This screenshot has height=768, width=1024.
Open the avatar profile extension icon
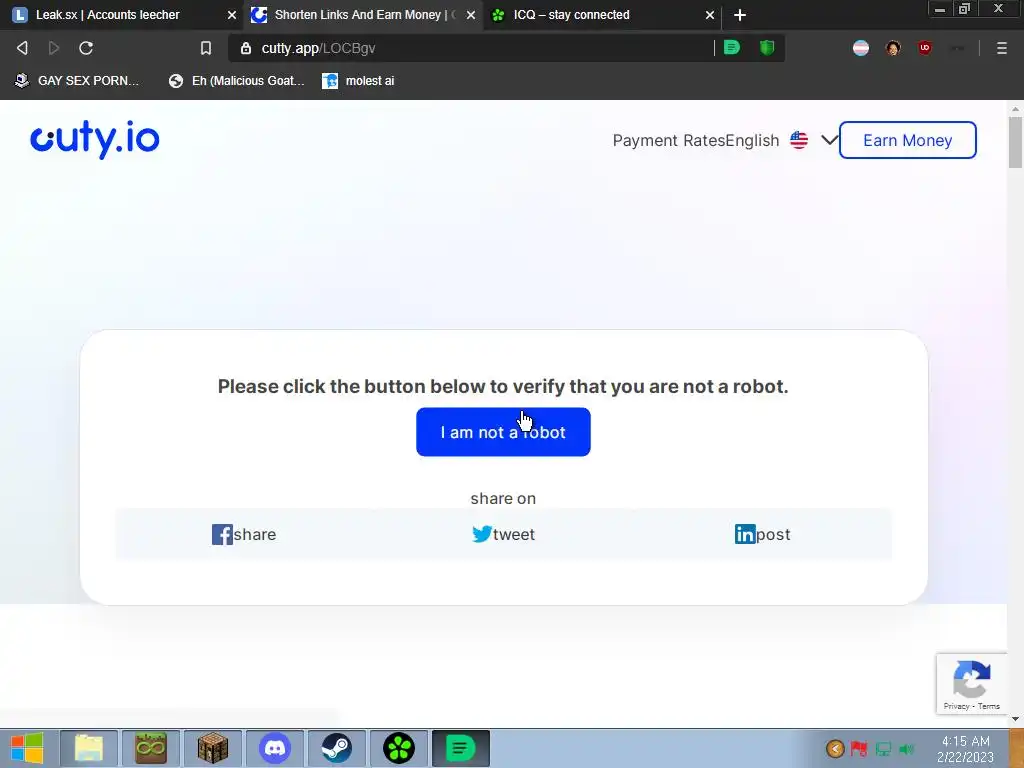pos(893,48)
